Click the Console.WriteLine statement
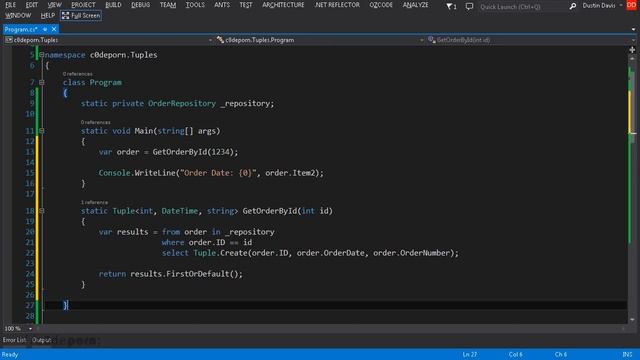 211,173
